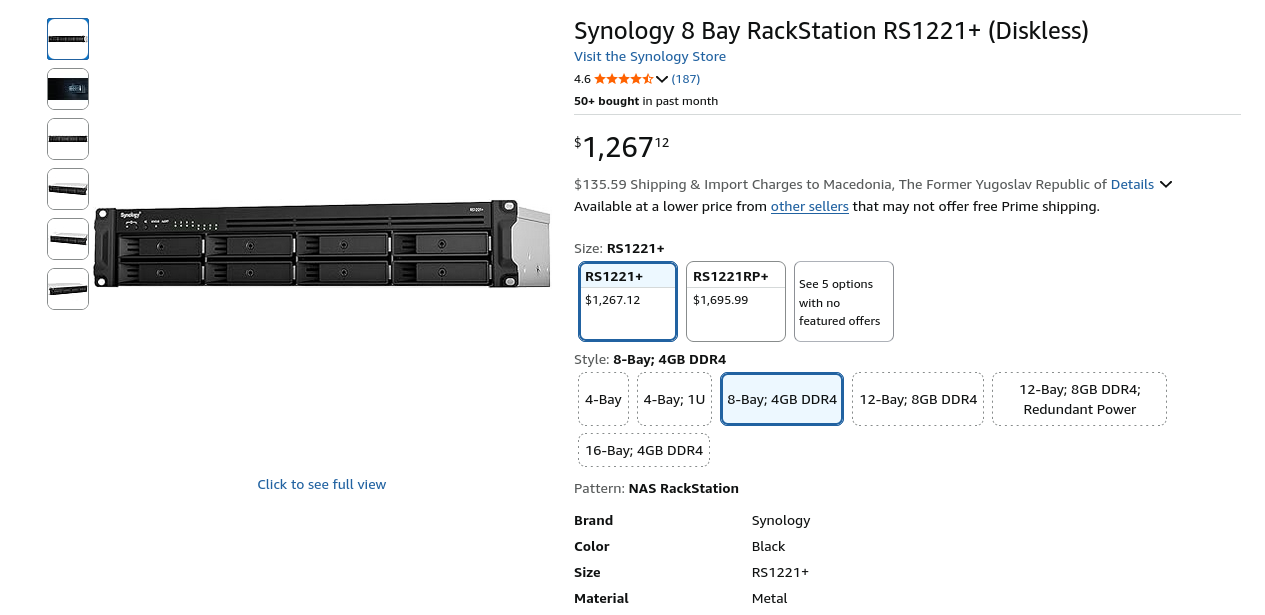Open the 187 reviews link
This screenshot has width=1265, height=615.
686,79
